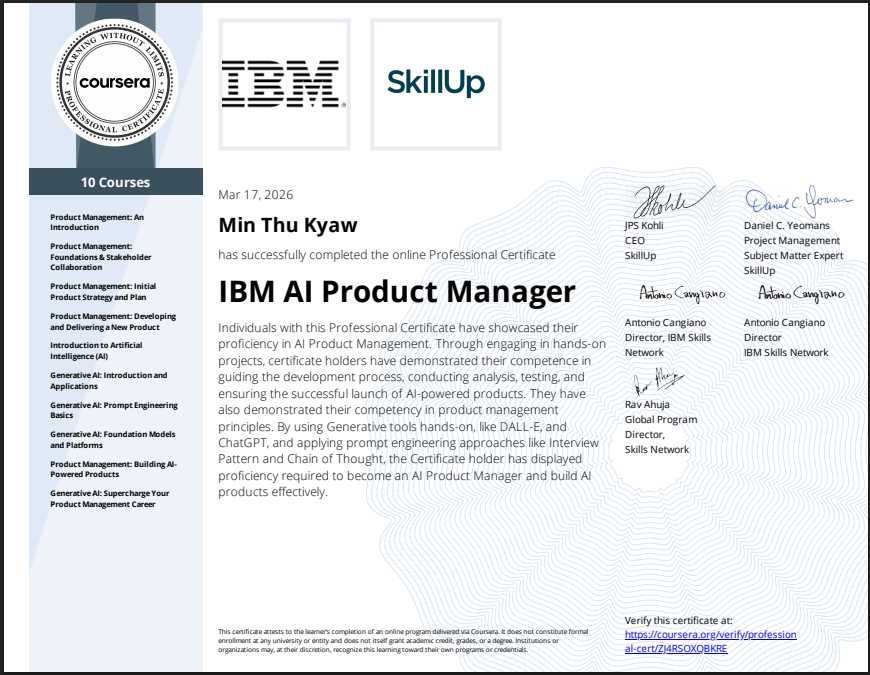This screenshot has height=675, width=870.
Task: Click the JPS Kohli signature
Action: pos(674,202)
